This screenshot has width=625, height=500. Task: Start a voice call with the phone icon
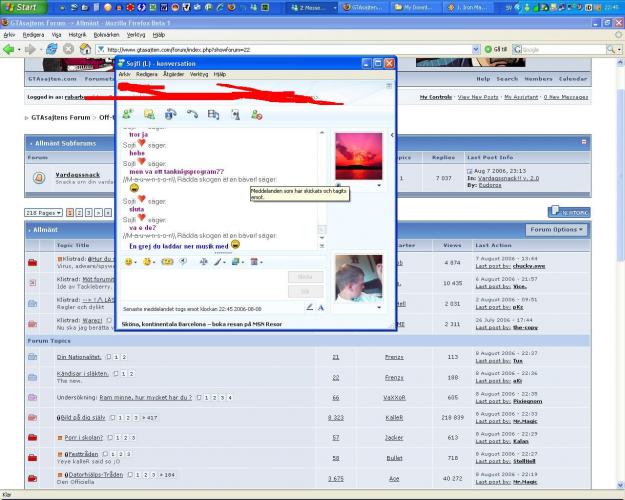click(192, 115)
